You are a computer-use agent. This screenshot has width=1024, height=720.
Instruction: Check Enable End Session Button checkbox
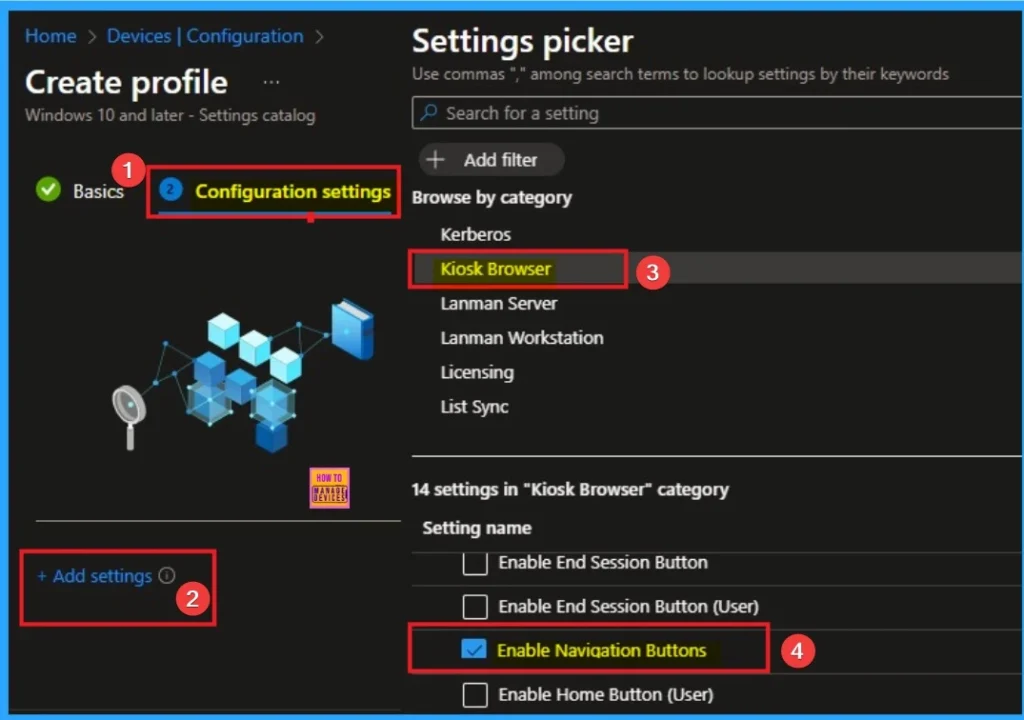(475, 563)
